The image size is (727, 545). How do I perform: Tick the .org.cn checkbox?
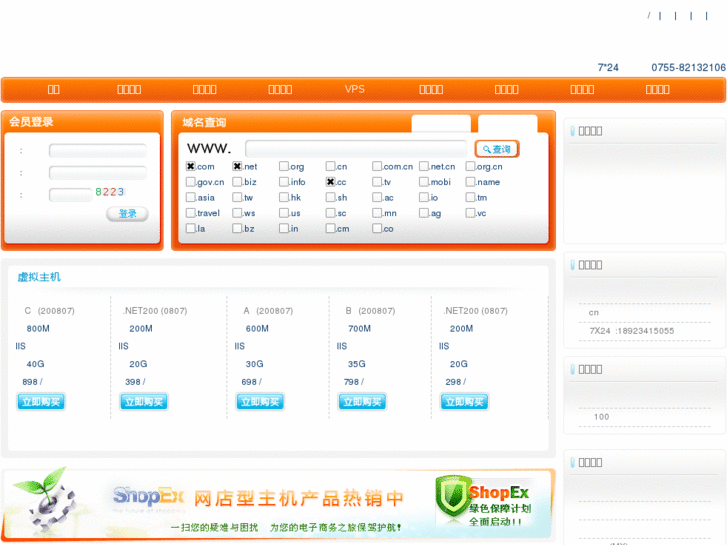tap(470, 166)
